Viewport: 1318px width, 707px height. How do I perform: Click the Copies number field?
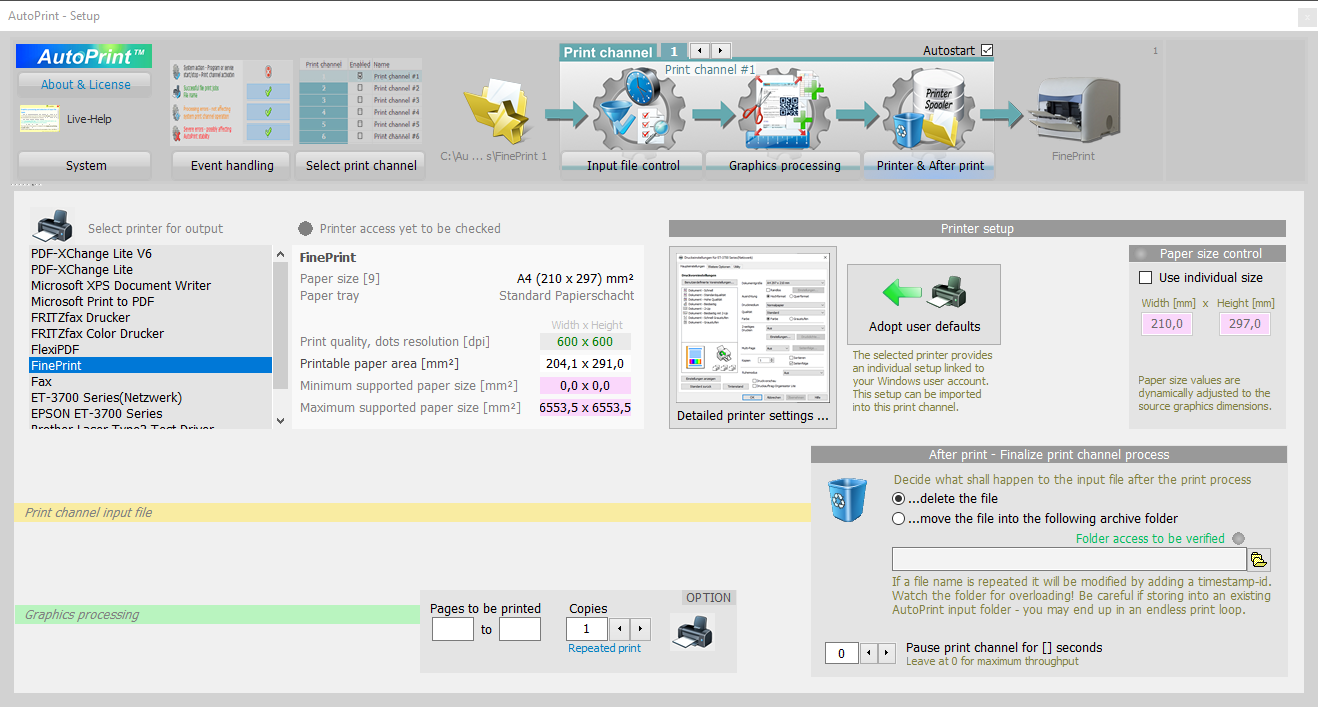click(587, 629)
